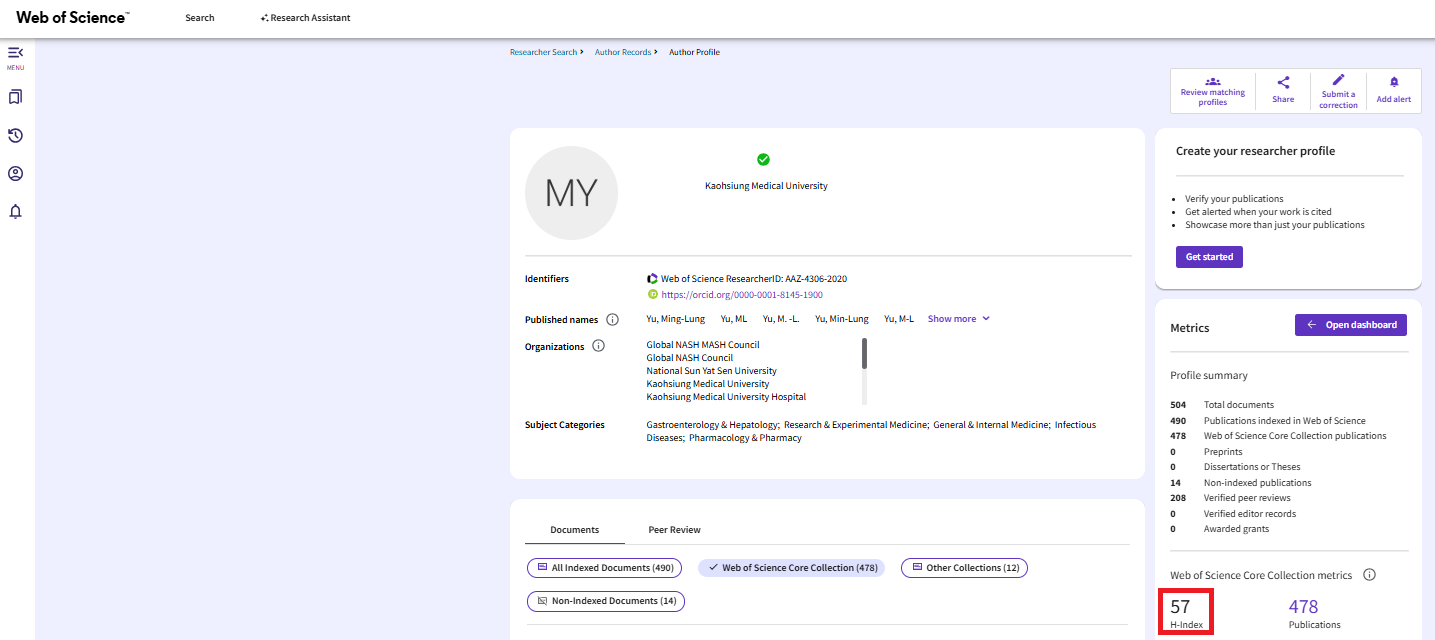This screenshot has width=1435, height=640.
Task: Click the ORCID green icon
Action: [x=653, y=295]
